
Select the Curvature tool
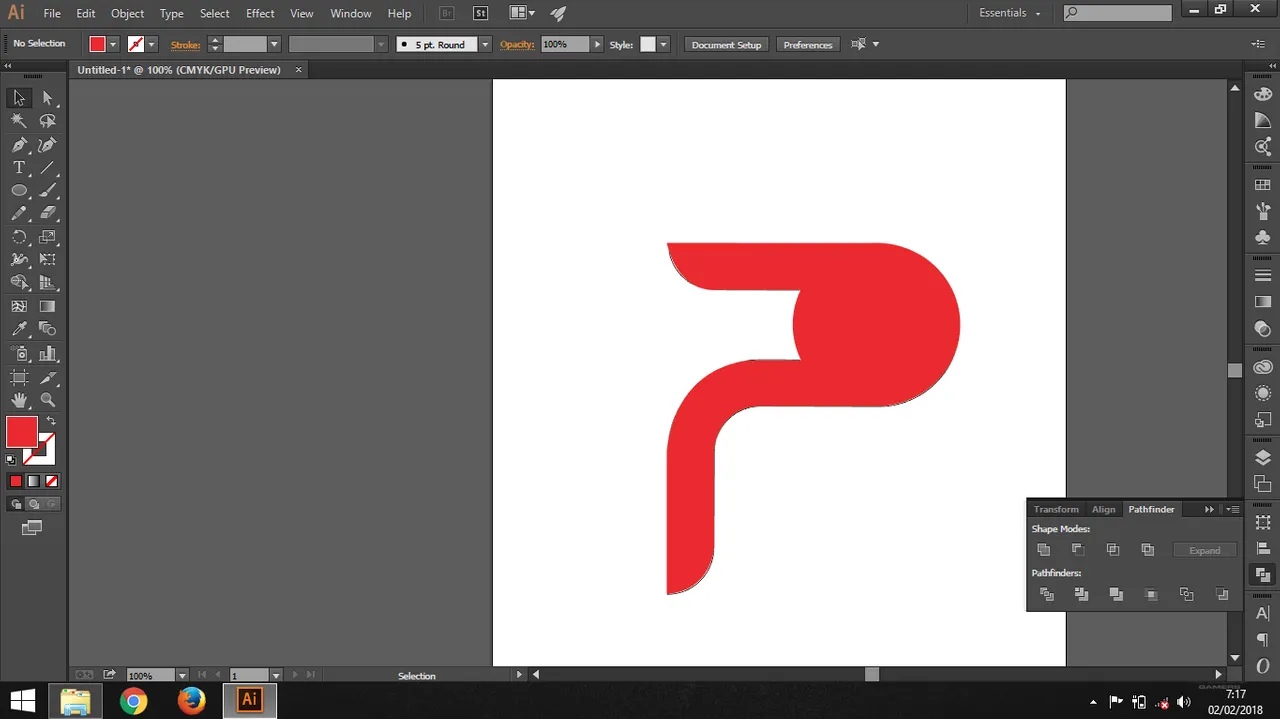(x=47, y=145)
